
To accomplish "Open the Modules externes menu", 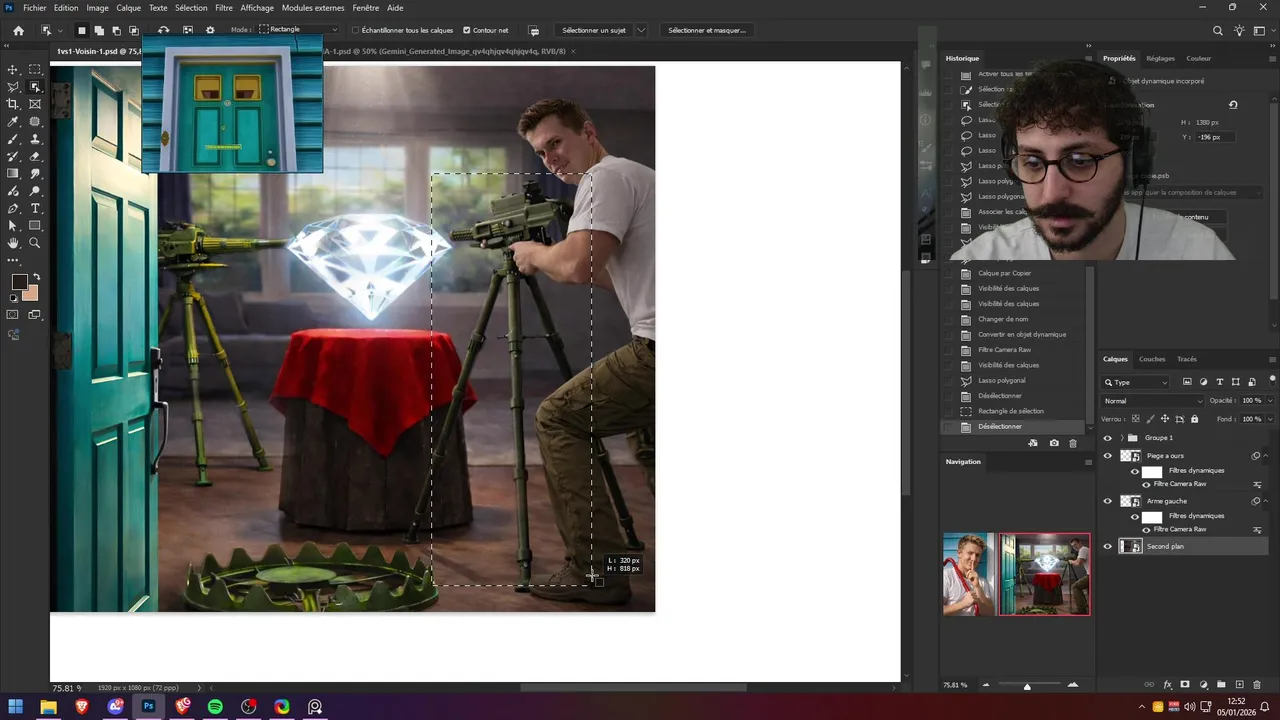I will pyautogui.click(x=313, y=8).
